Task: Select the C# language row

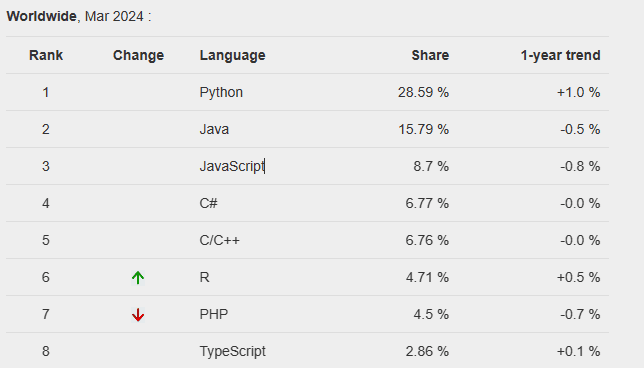Action: (x=307, y=203)
